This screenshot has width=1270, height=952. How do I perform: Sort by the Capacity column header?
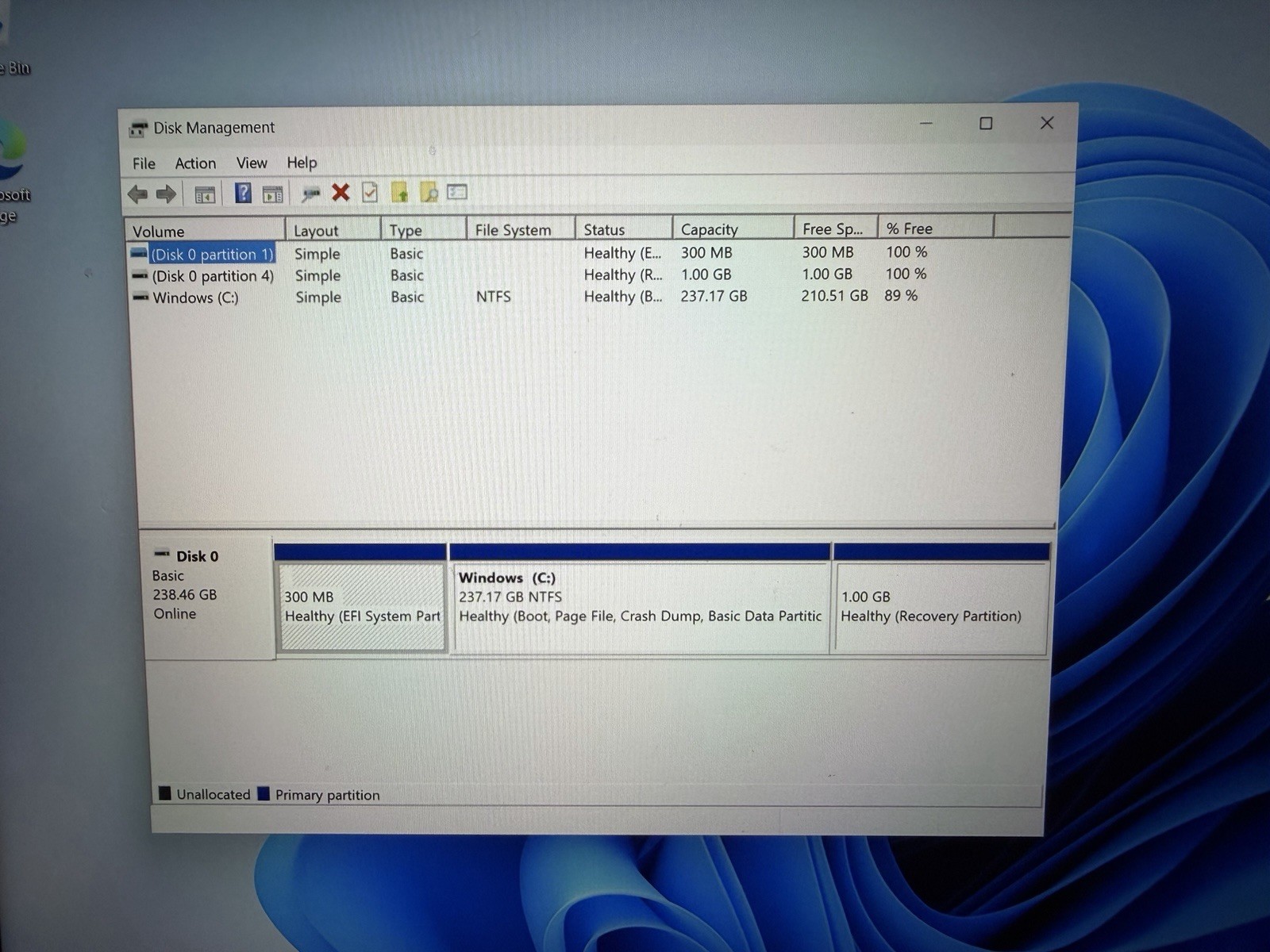pyautogui.click(x=733, y=228)
